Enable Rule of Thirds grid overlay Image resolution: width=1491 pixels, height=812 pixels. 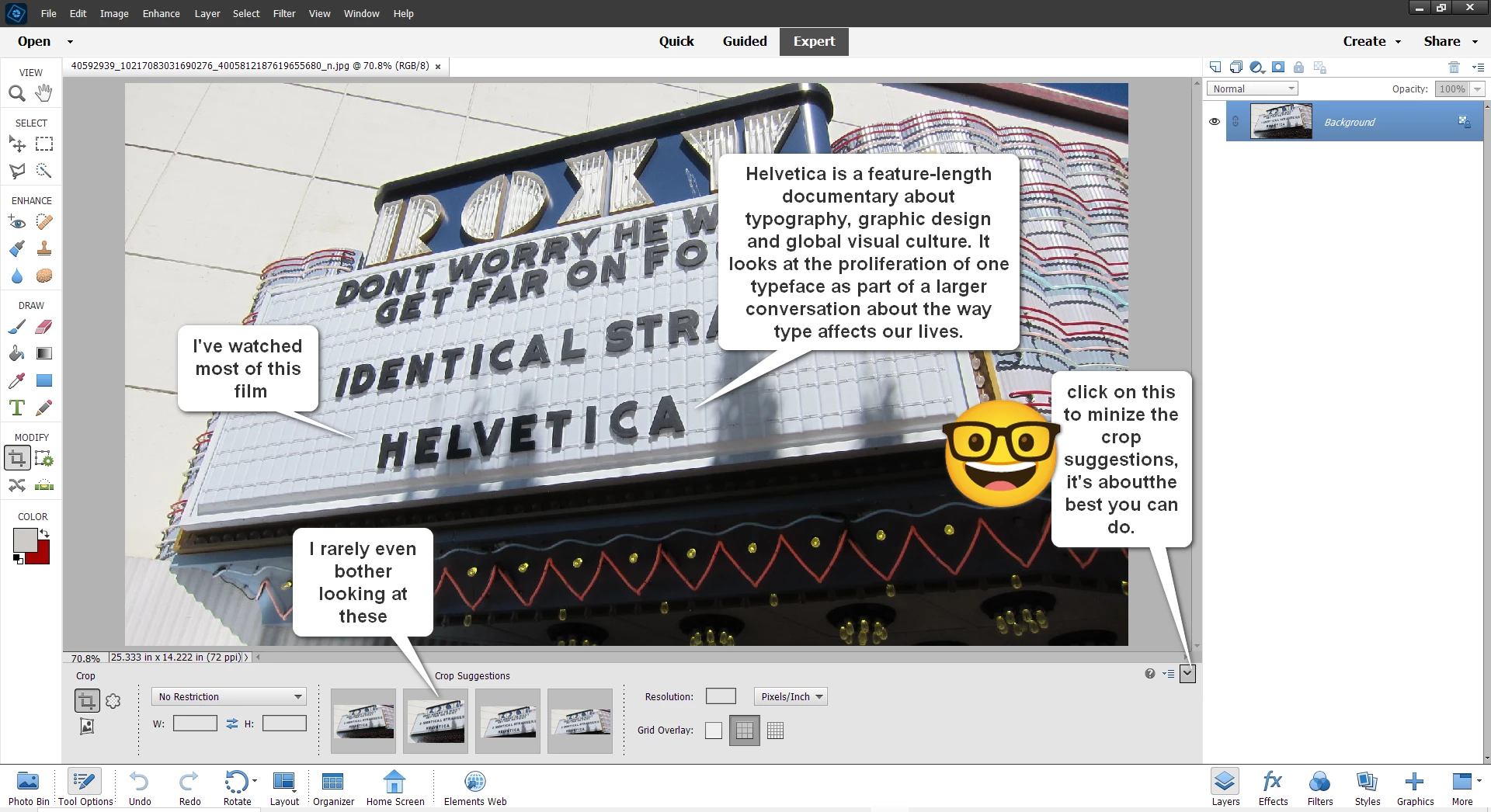pyautogui.click(x=745, y=730)
